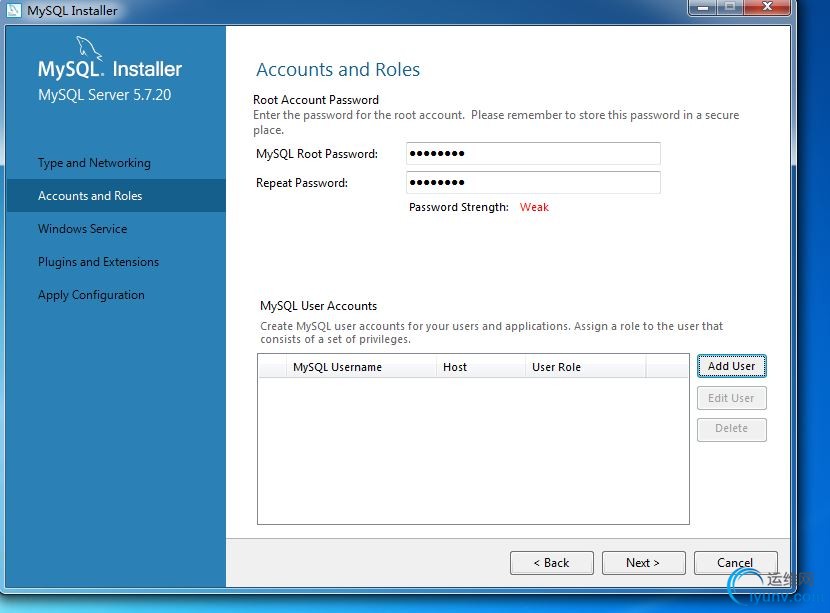Viewport: 830px width, 613px height.
Task: Focus the Repeat Password field
Action: tap(533, 183)
